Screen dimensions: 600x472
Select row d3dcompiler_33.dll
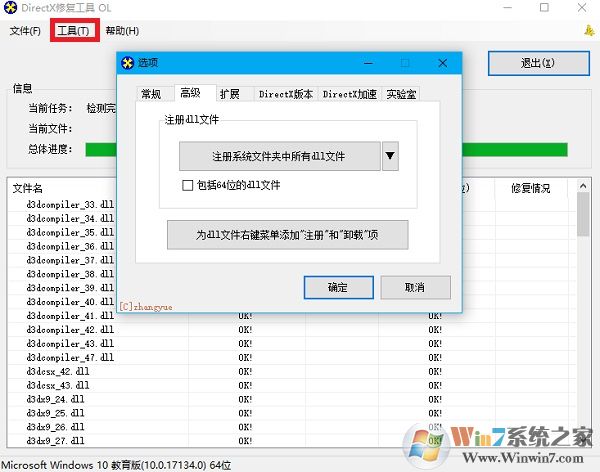70,205
